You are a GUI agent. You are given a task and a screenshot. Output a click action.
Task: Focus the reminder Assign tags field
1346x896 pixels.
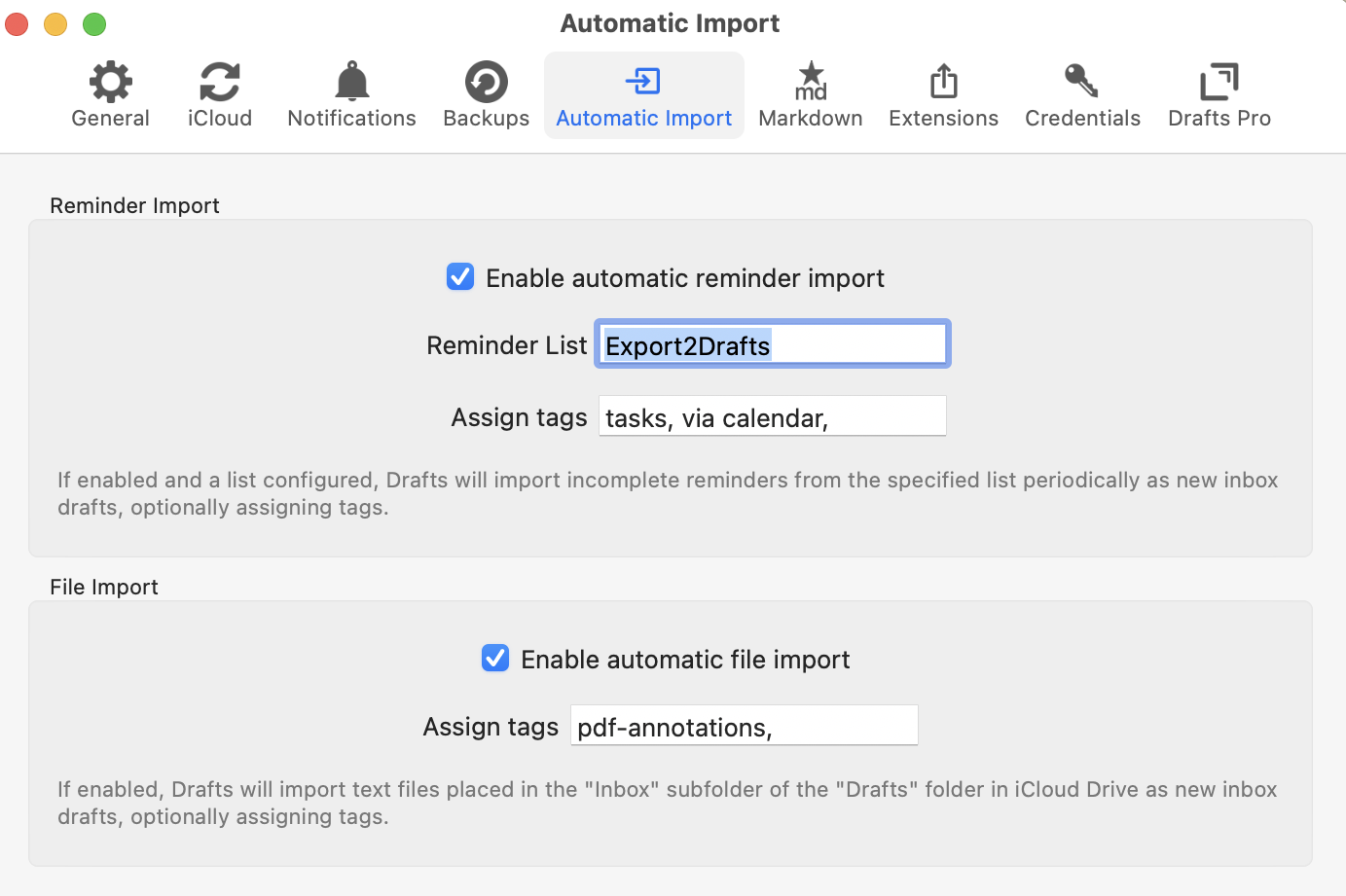[x=772, y=416]
